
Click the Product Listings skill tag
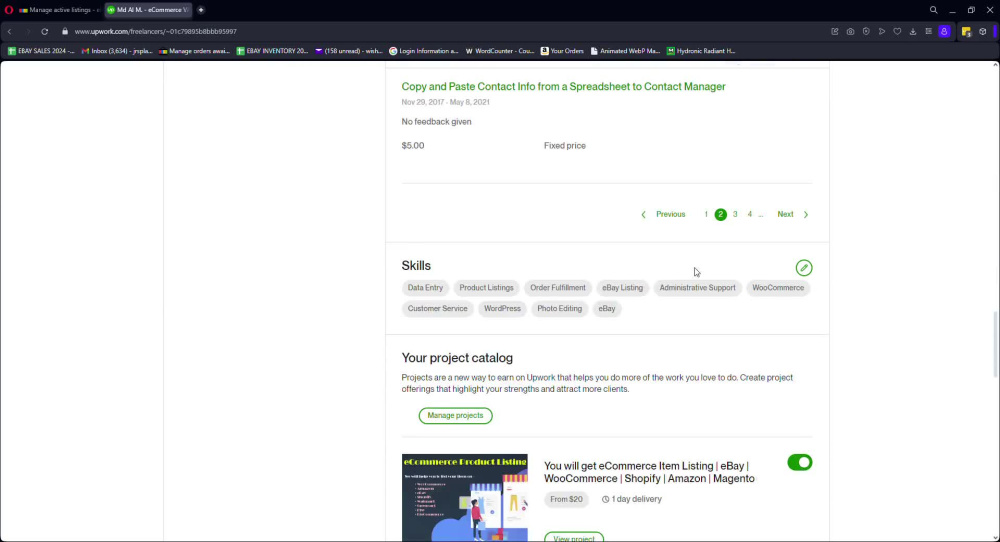(486, 288)
